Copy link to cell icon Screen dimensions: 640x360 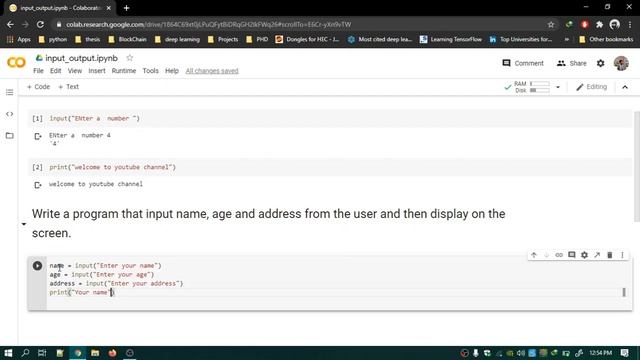pyautogui.click(x=559, y=255)
